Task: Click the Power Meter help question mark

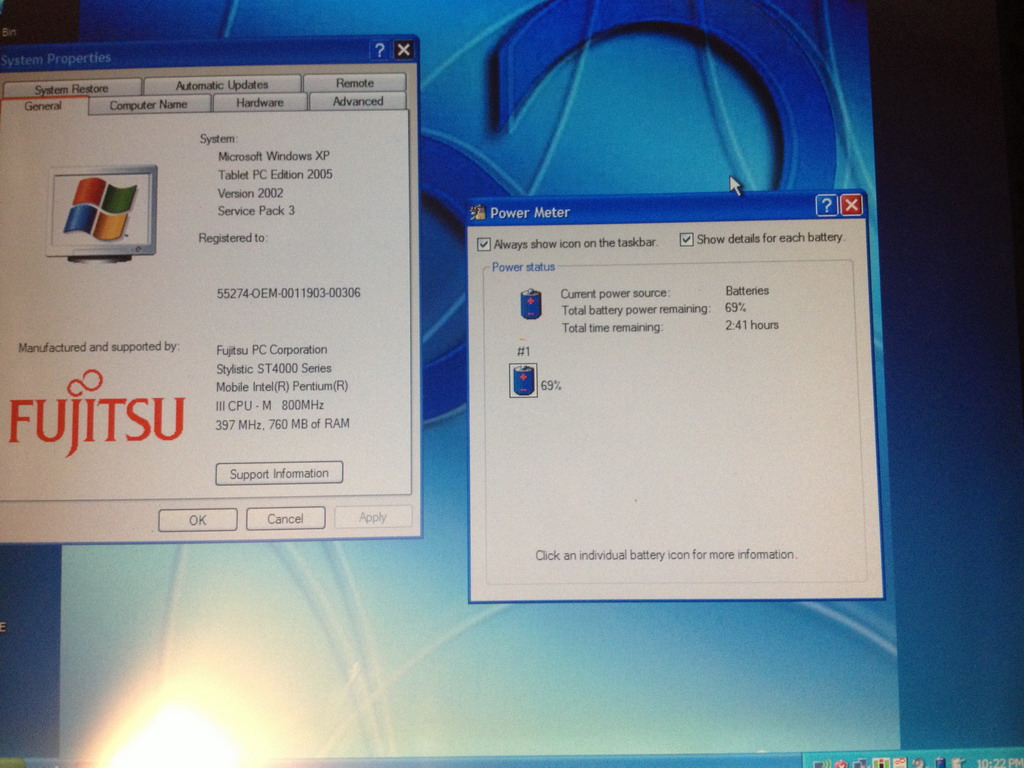Action: [826, 206]
